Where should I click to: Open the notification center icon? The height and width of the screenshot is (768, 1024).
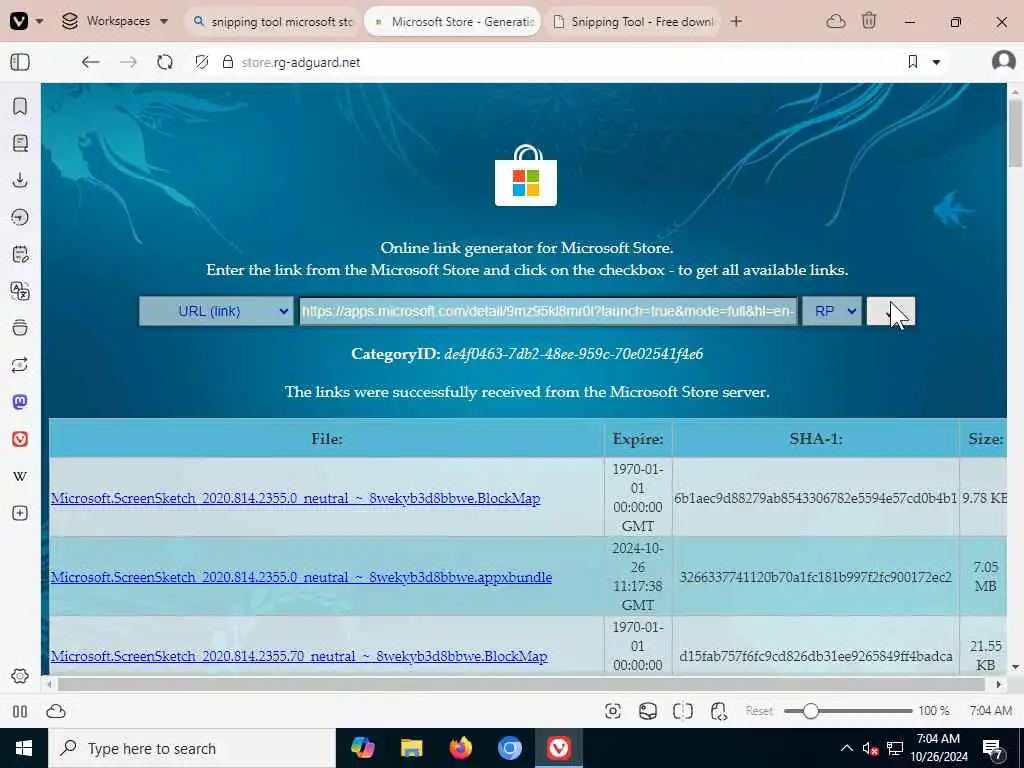point(993,749)
